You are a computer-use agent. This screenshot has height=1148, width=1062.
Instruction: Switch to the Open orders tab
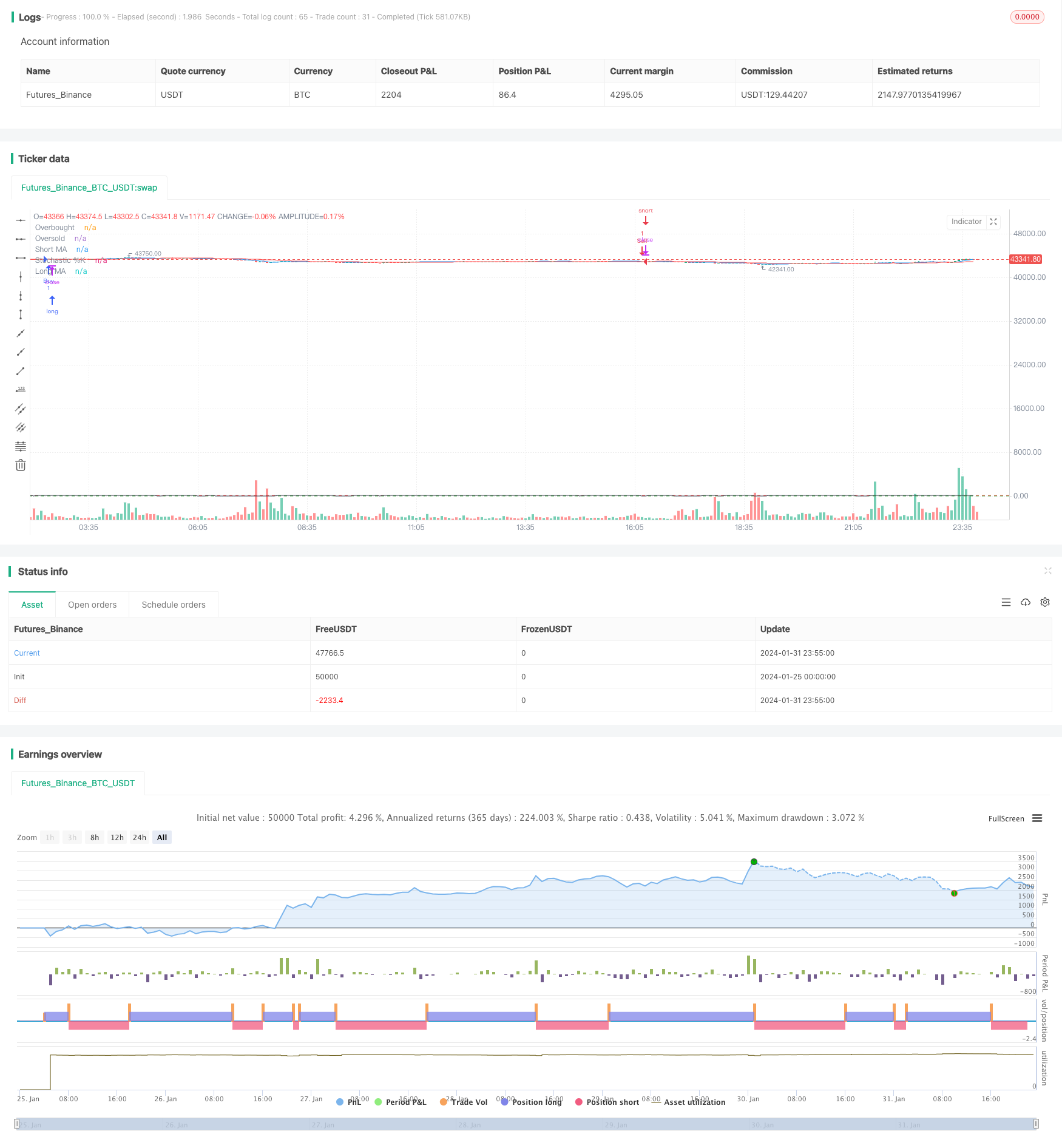pos(92,605)
